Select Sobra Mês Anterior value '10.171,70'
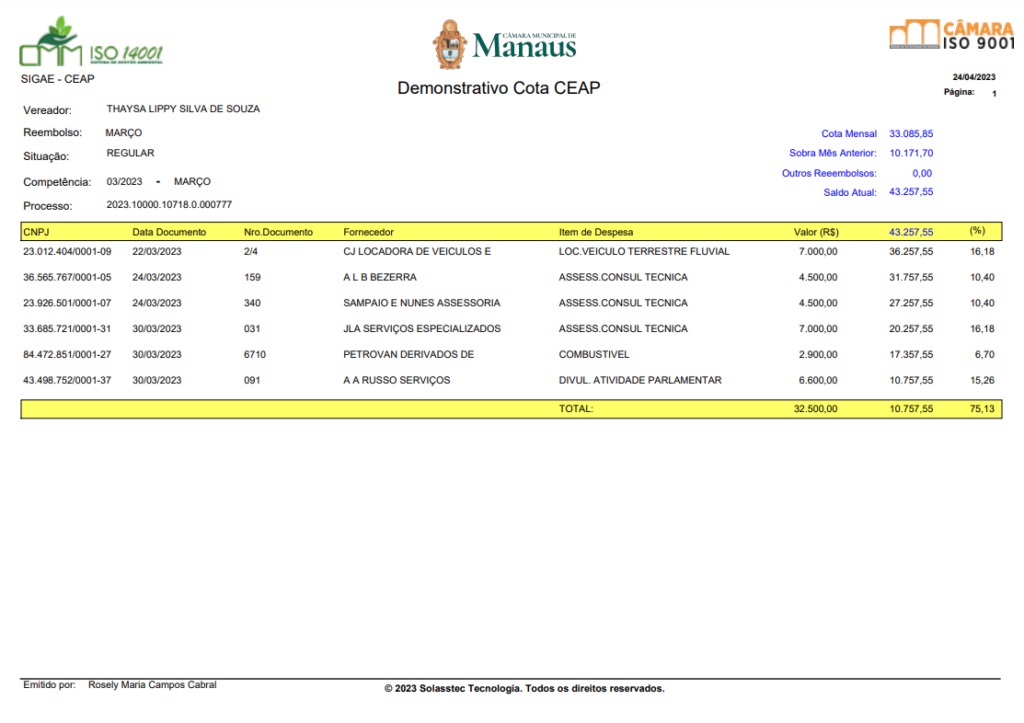The height and width of the screenshot is (723, 1024). [911, 153]
